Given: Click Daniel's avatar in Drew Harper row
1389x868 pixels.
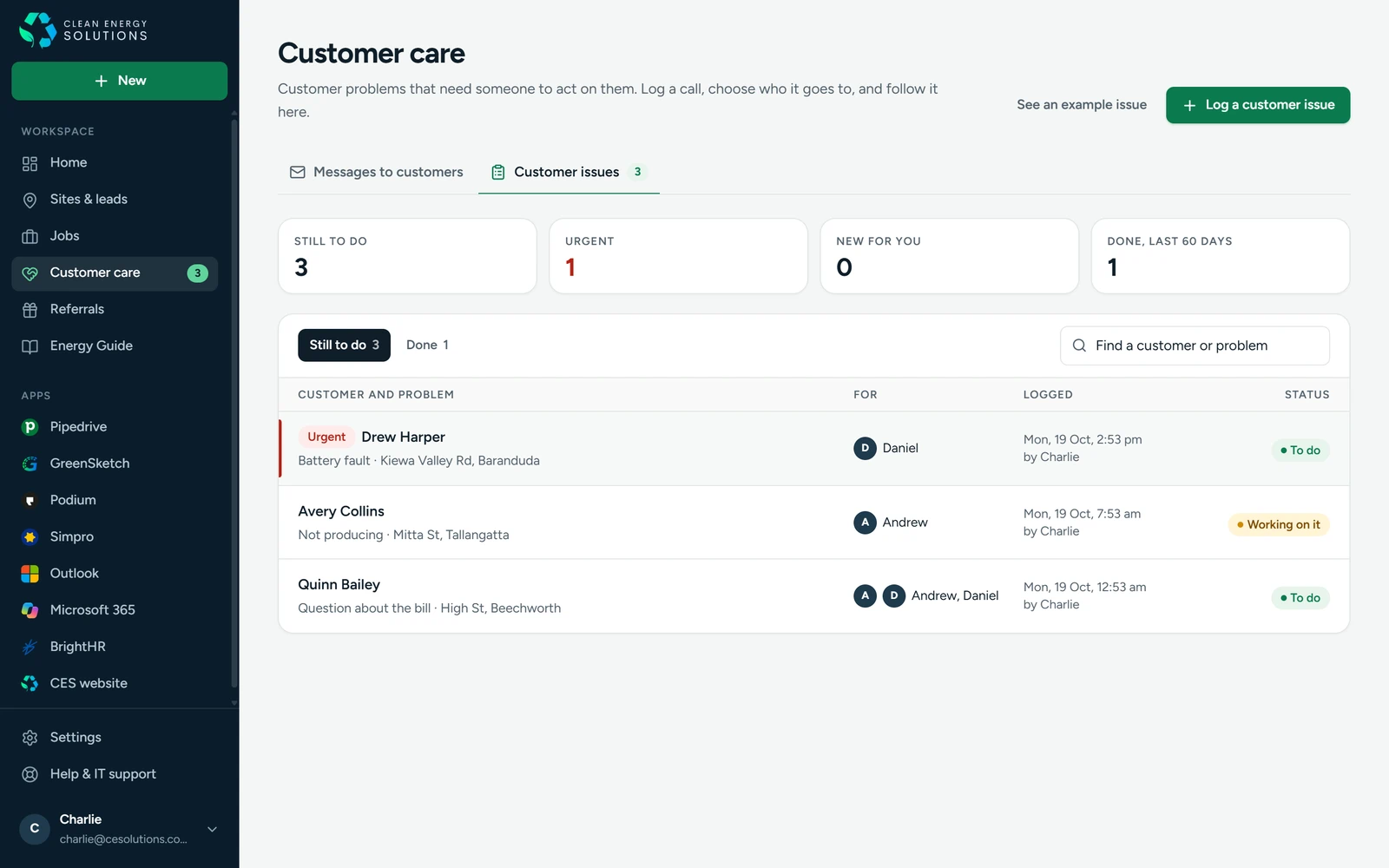Looking at the screenshot, I should pos(865,448).
